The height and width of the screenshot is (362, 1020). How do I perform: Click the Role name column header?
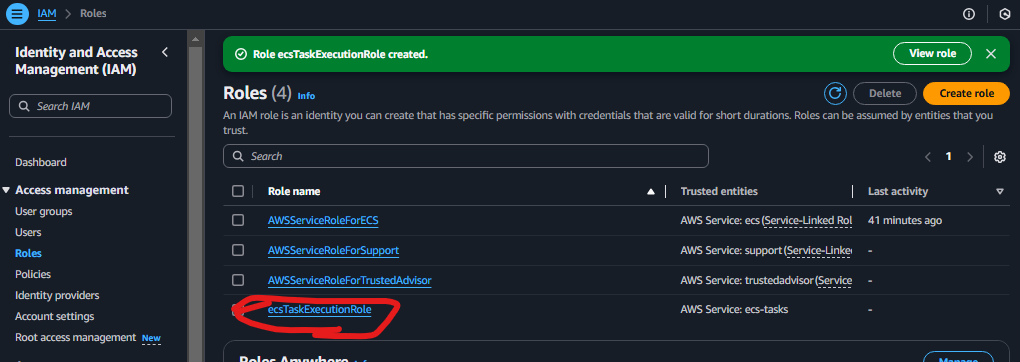click(294, 191)
